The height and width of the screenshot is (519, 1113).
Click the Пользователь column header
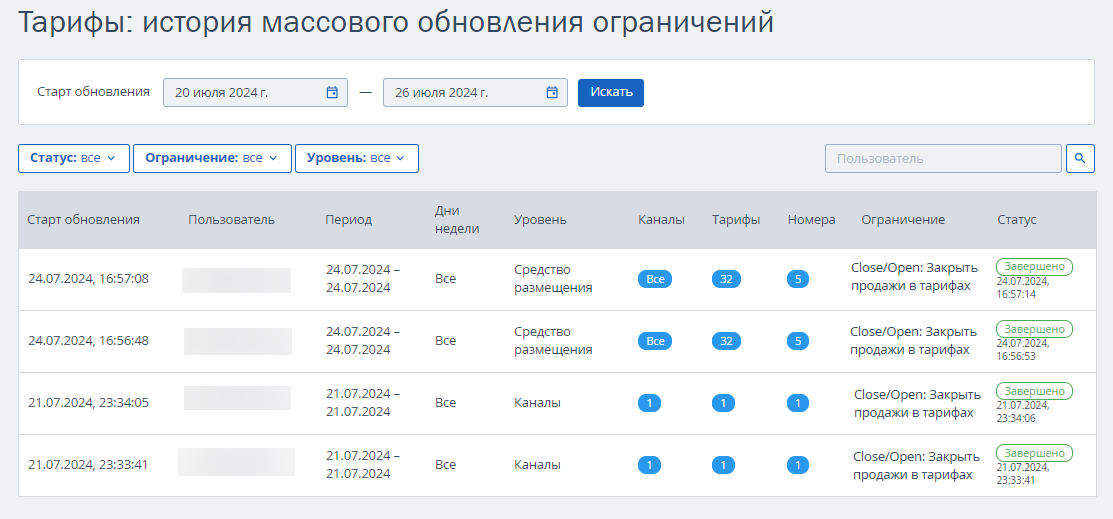click(231, 220)
